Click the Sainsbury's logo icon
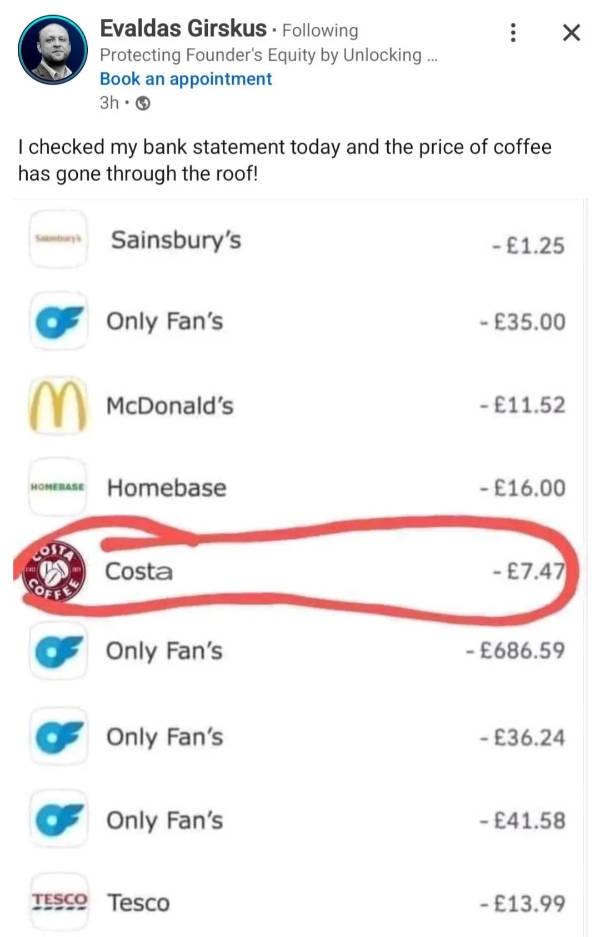The width and height of the screenshot is (600, 937). 58,240
